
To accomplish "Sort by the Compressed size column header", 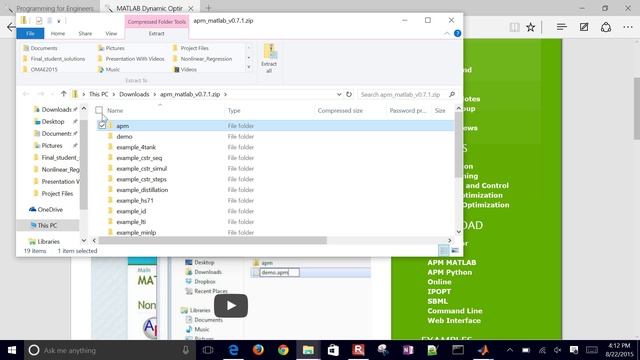I will pyautogui.click(x=340, y=111).
